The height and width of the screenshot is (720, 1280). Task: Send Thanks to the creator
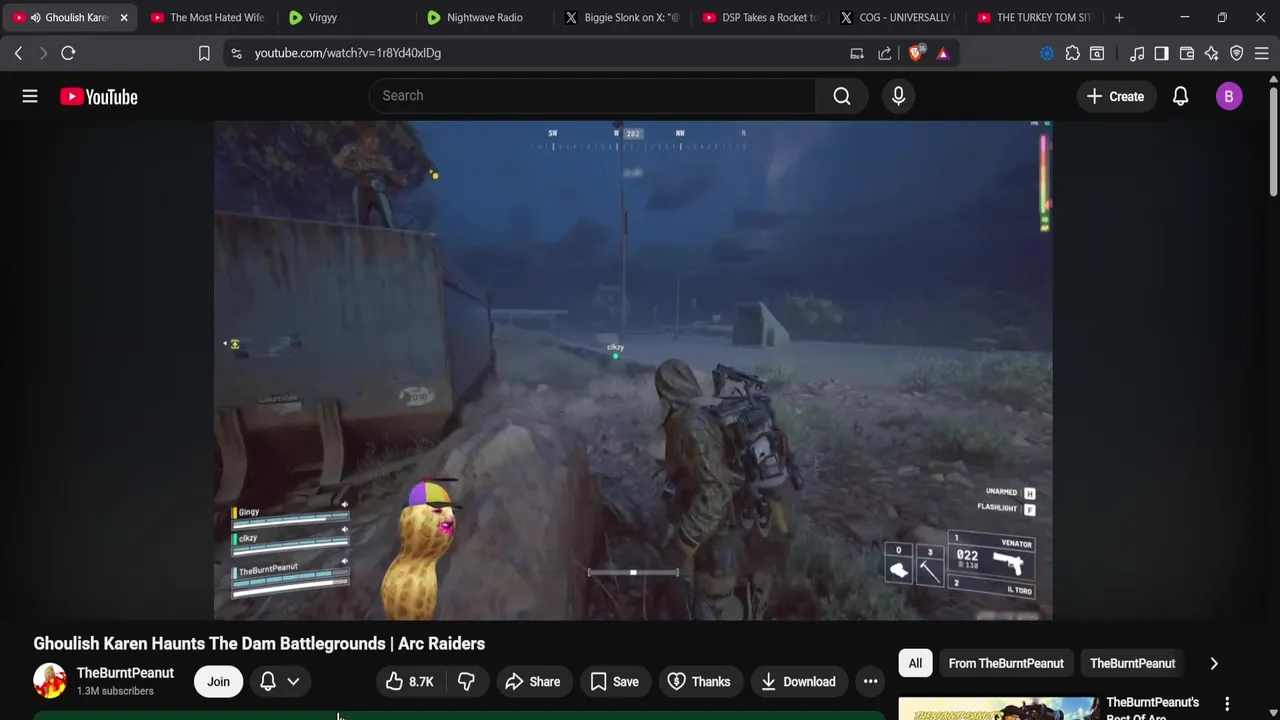(699, 682)
